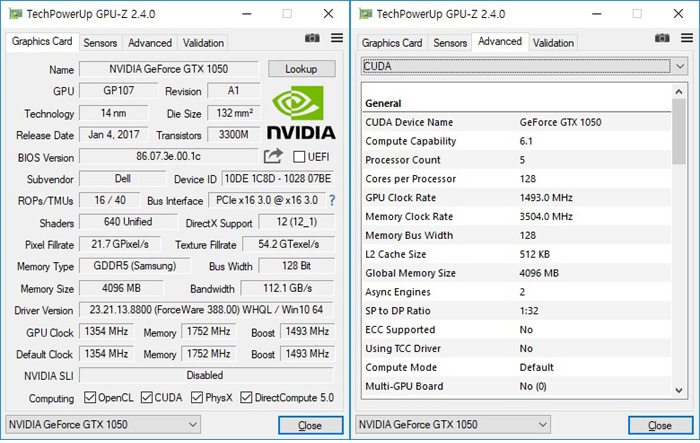Screen dimensions: 700x443
Task: Switch to the Sensors tab in the right window
Action: click(x=450, y=43)
